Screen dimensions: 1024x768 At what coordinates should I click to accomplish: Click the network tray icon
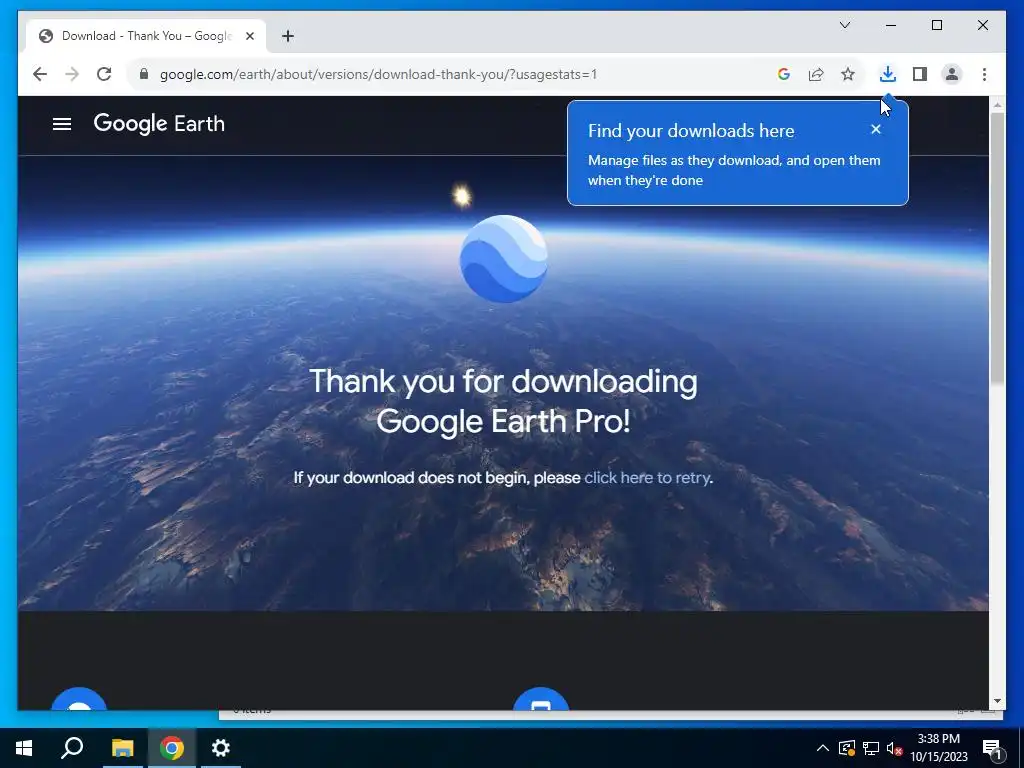pyautogui.click(x=871, y=748)
